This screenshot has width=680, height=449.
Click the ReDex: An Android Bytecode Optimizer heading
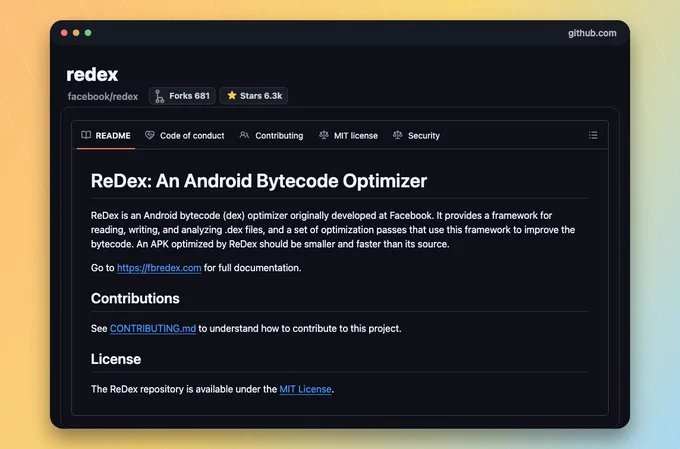(x=259, y=181)
